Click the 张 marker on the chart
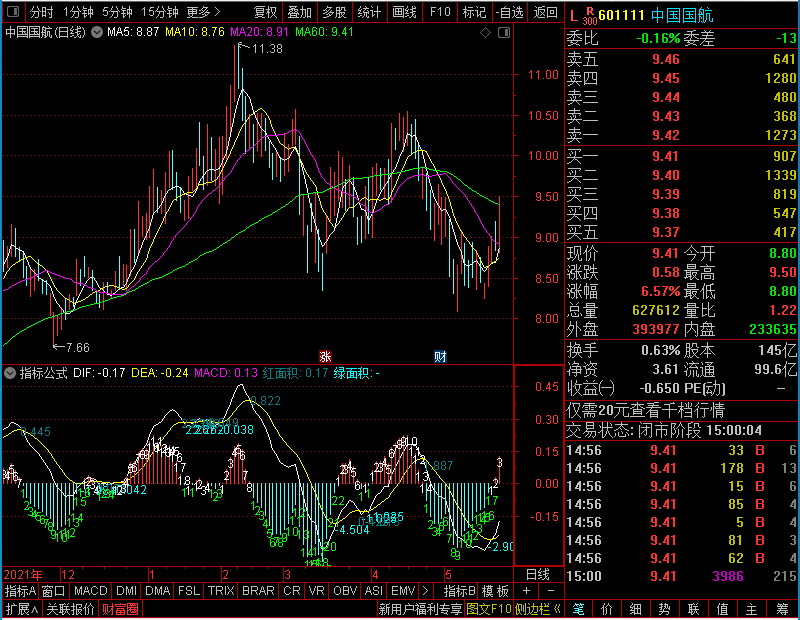Viewport: 800px width, 620px height. tap(325, 356)
